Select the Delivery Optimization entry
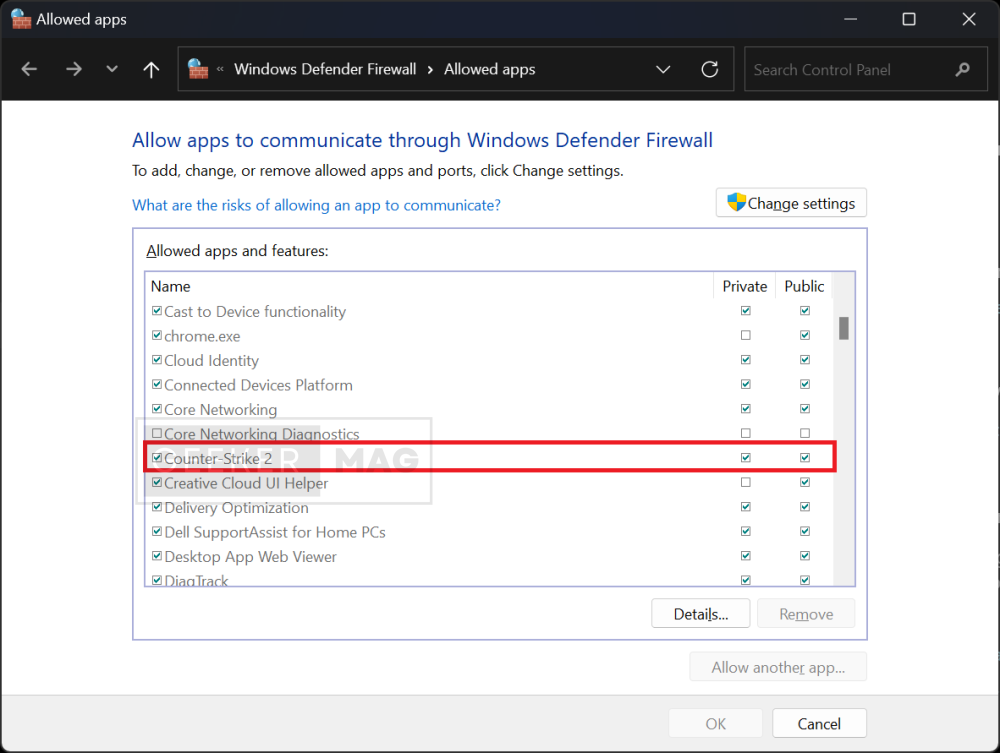The height and width of the screenshot is (753, 1000). click(x=237, y=508)
